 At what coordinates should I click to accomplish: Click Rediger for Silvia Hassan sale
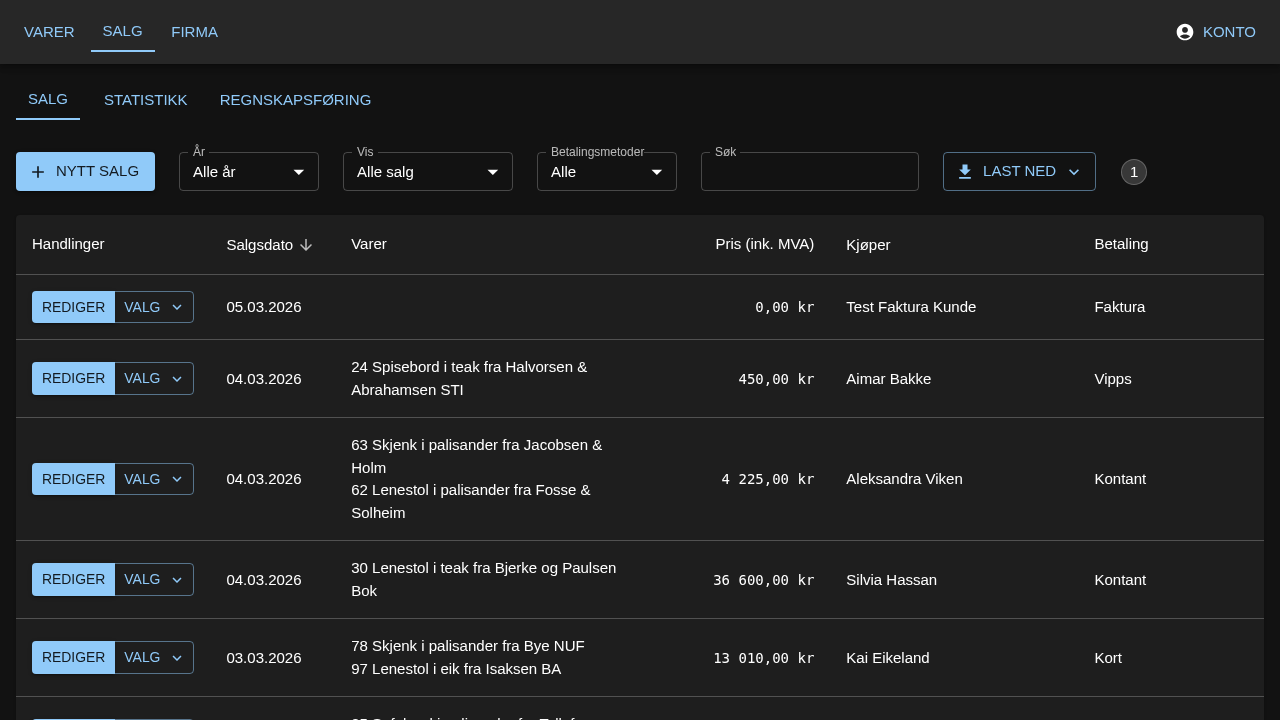point(73,580)
